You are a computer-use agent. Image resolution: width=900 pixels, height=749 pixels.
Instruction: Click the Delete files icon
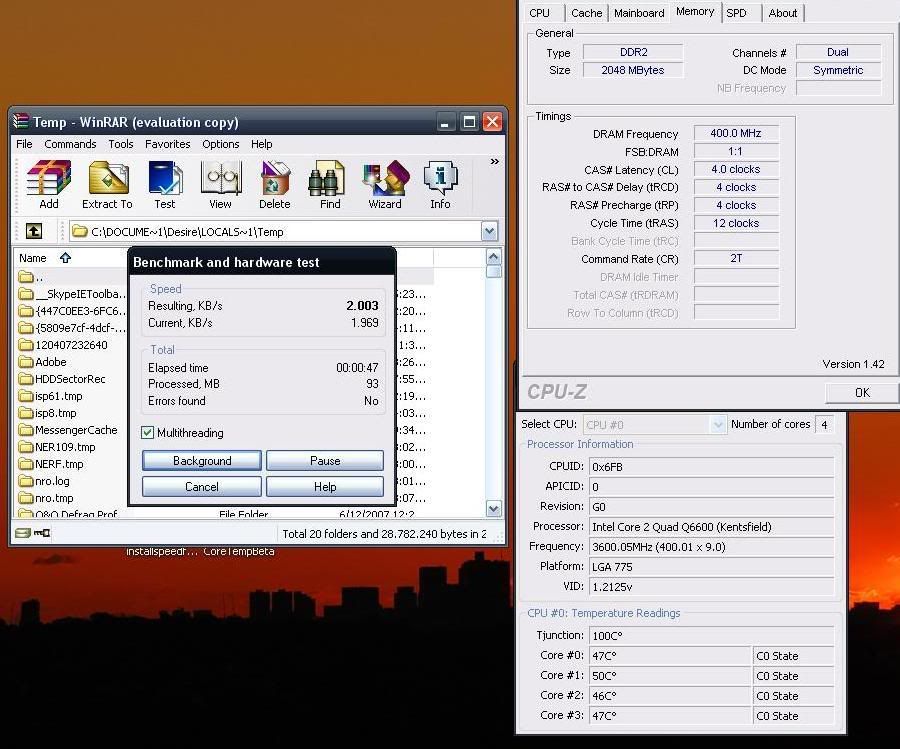tap(275, 184)
